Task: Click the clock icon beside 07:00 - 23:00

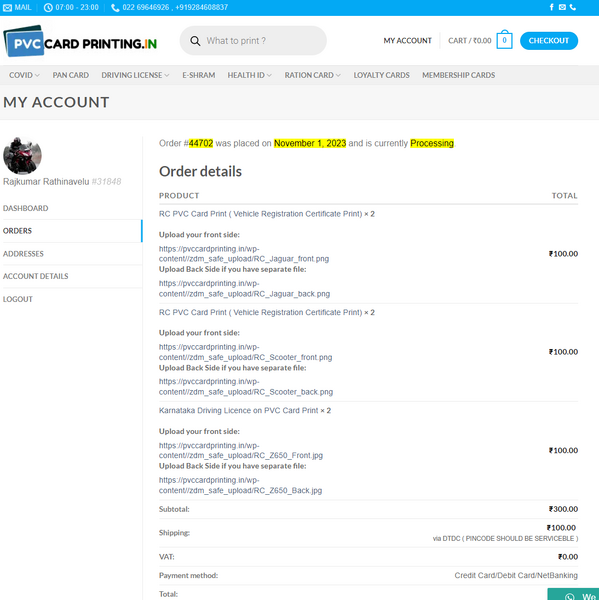Action: (48, 8)
